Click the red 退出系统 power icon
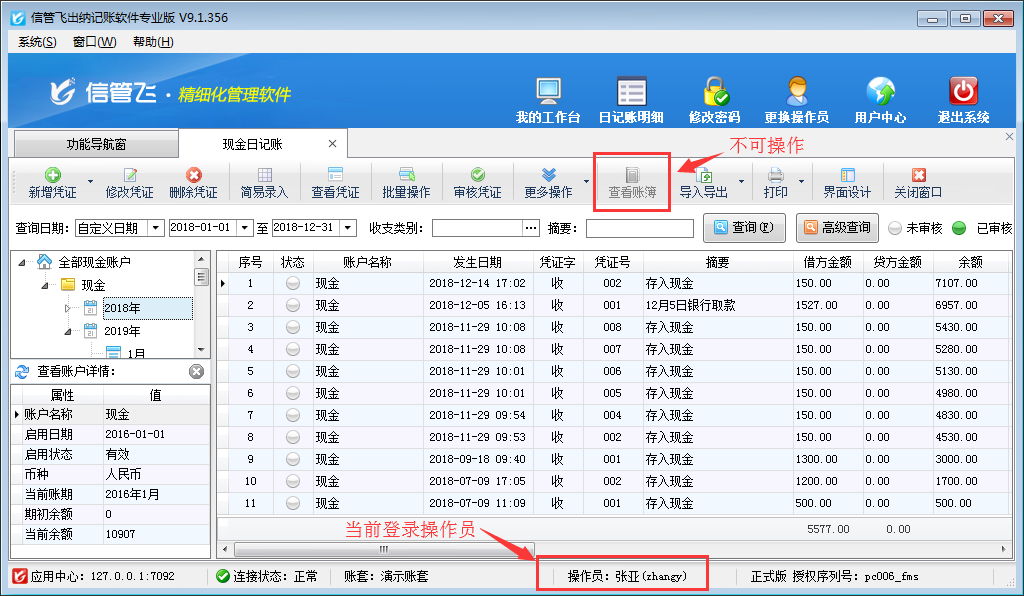Image resolution: width=1024 pixels, height=596 pixels. tap(962, 93)
